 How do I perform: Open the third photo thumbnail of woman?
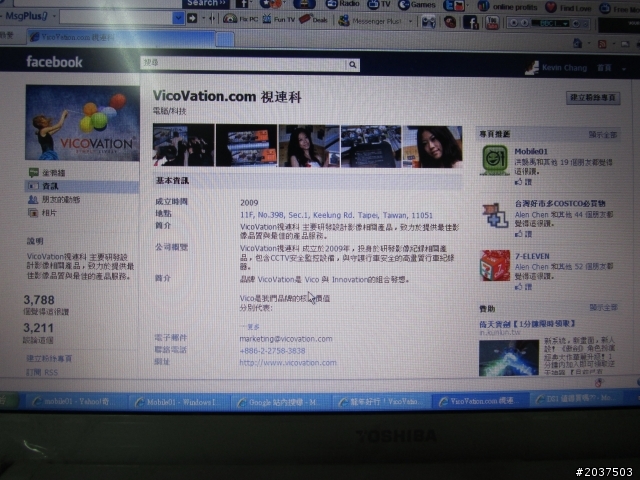tap(309, 146)
